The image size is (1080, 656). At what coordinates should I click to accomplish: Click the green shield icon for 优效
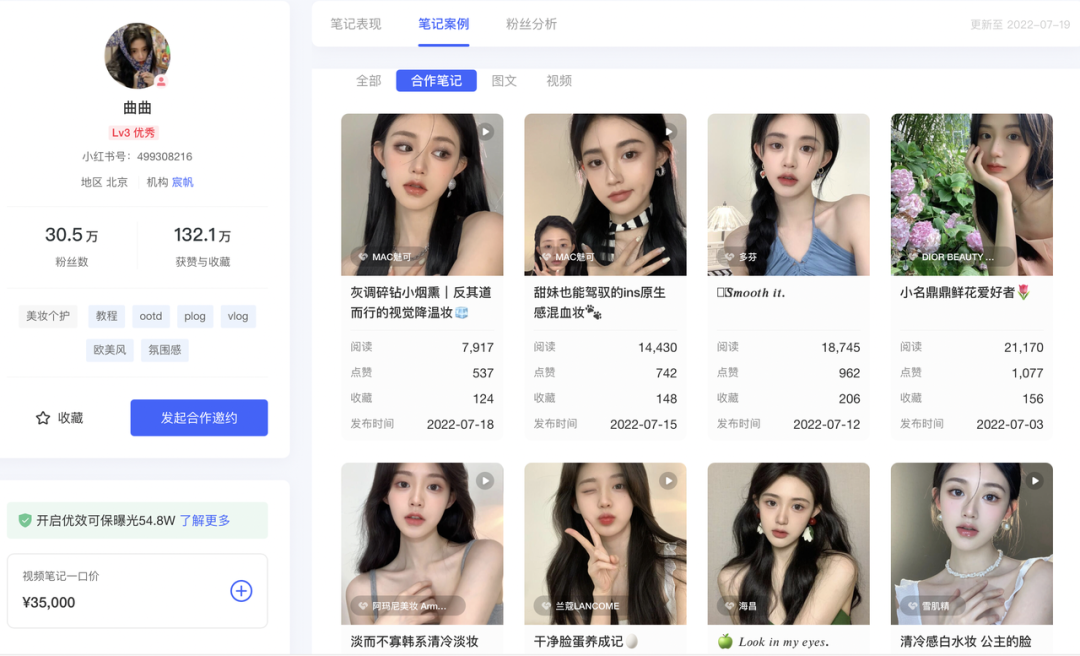25,520
